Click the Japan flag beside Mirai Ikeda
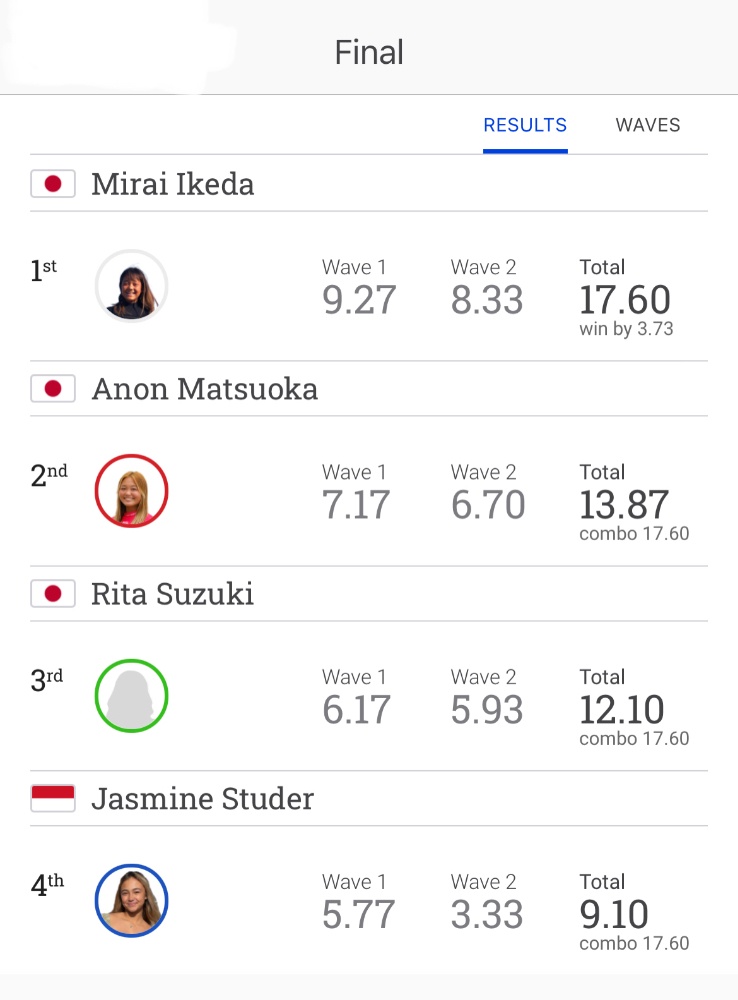 [53, 184]
